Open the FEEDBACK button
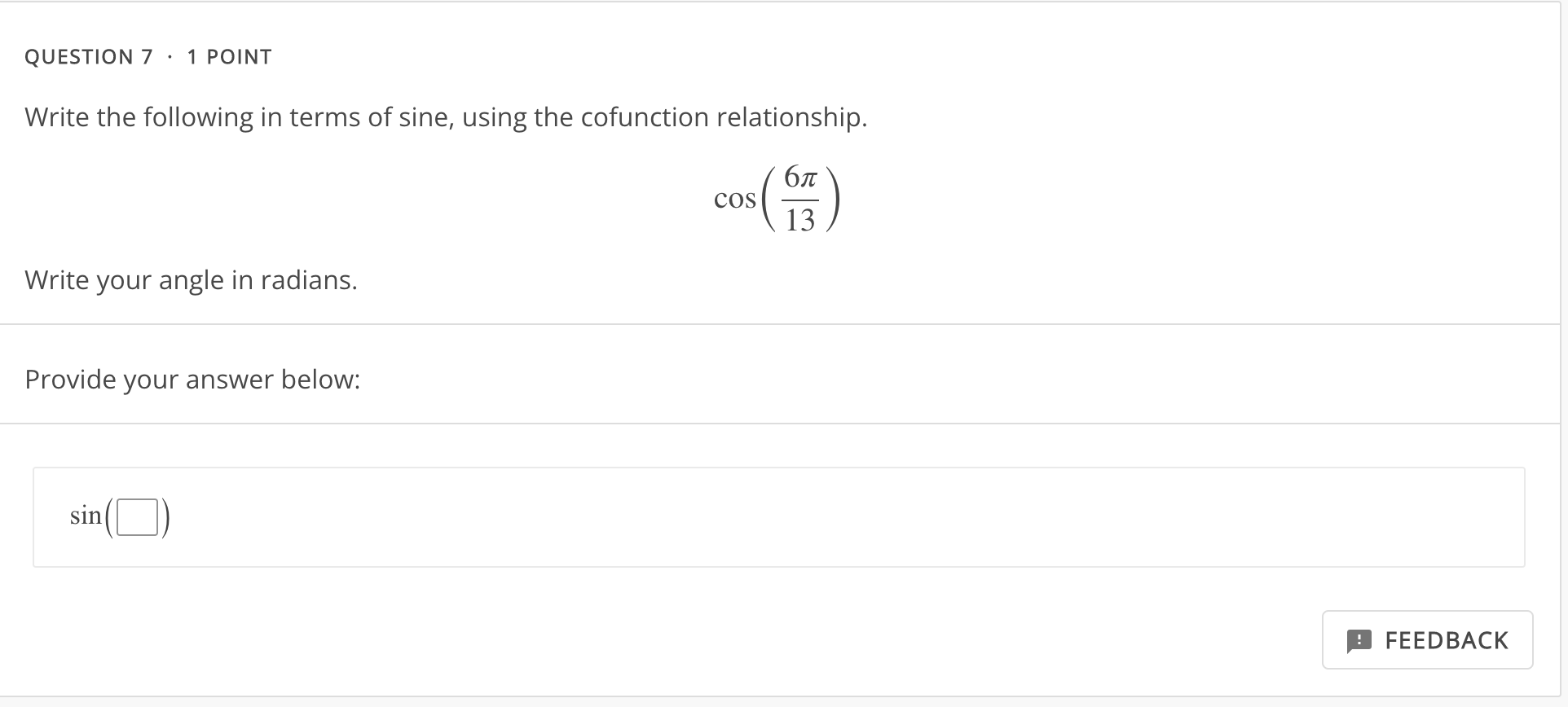Image resolution: width=1568 pixels, height=707 pixels. [x=1426, y=640]
